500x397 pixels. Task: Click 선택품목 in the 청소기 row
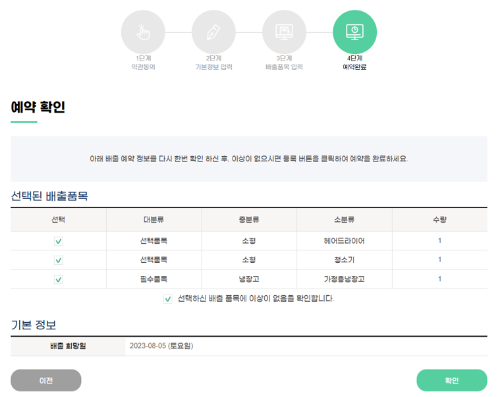[x=154, y=260]
